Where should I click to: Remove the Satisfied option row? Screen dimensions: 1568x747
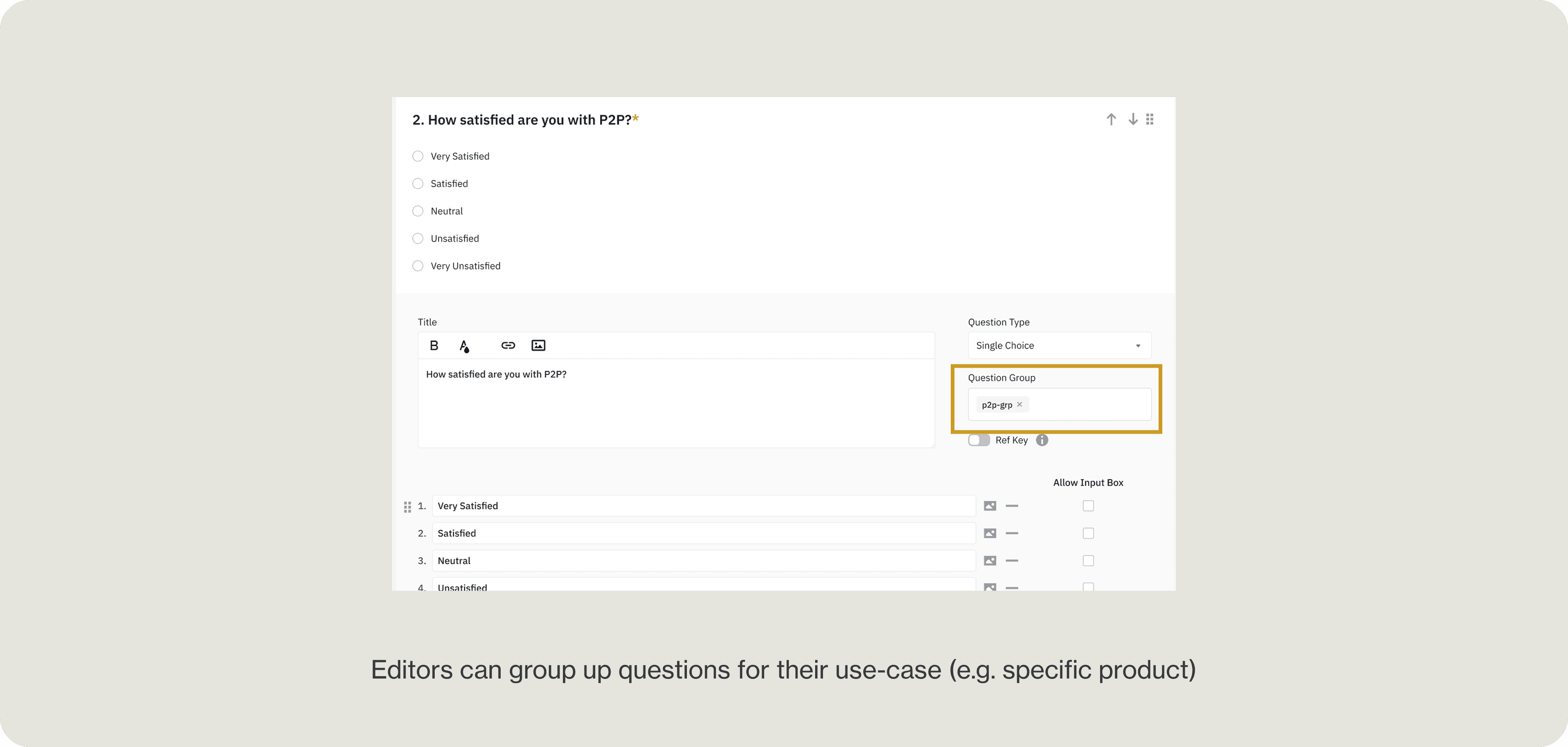pyautogui.click(x=1012, y=533)
